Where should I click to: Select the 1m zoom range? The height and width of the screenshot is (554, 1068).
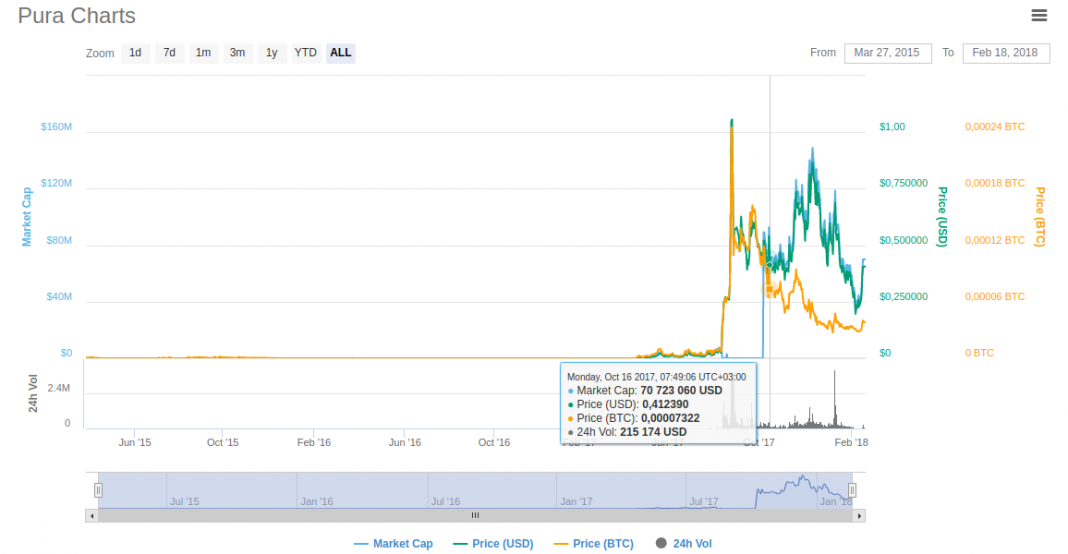point(203,52)
